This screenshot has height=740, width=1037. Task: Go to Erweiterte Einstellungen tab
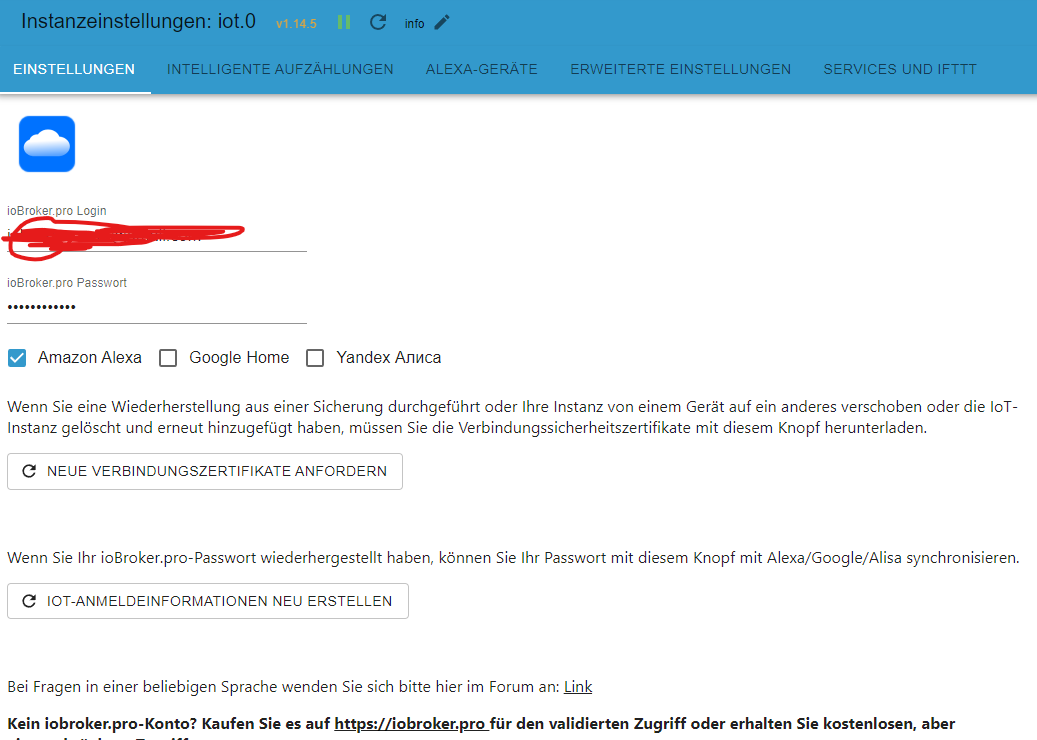(681, 69)
